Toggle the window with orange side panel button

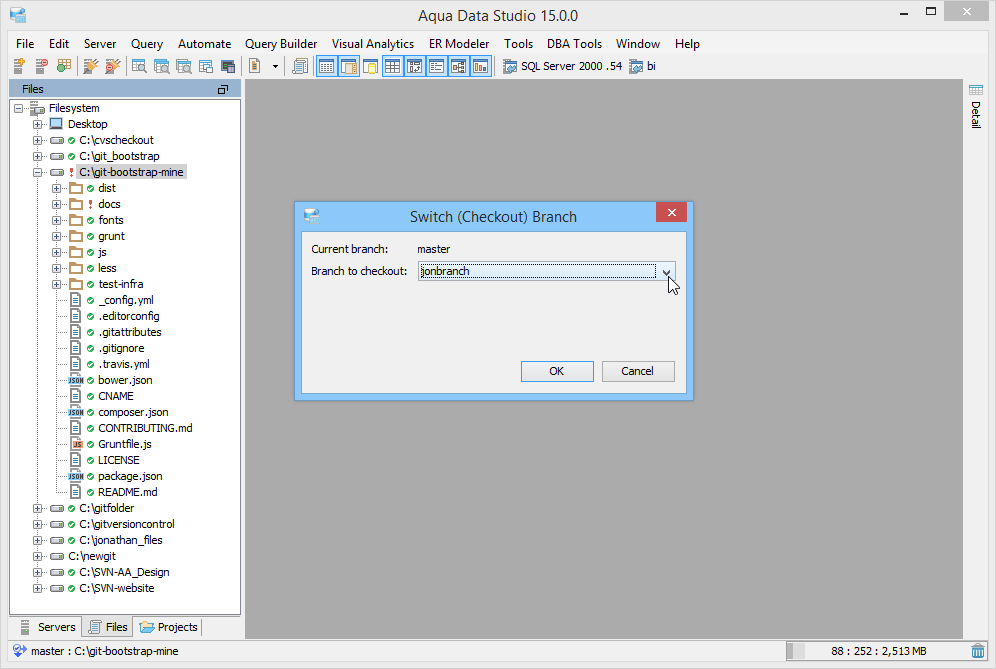[x=349, y=66]
